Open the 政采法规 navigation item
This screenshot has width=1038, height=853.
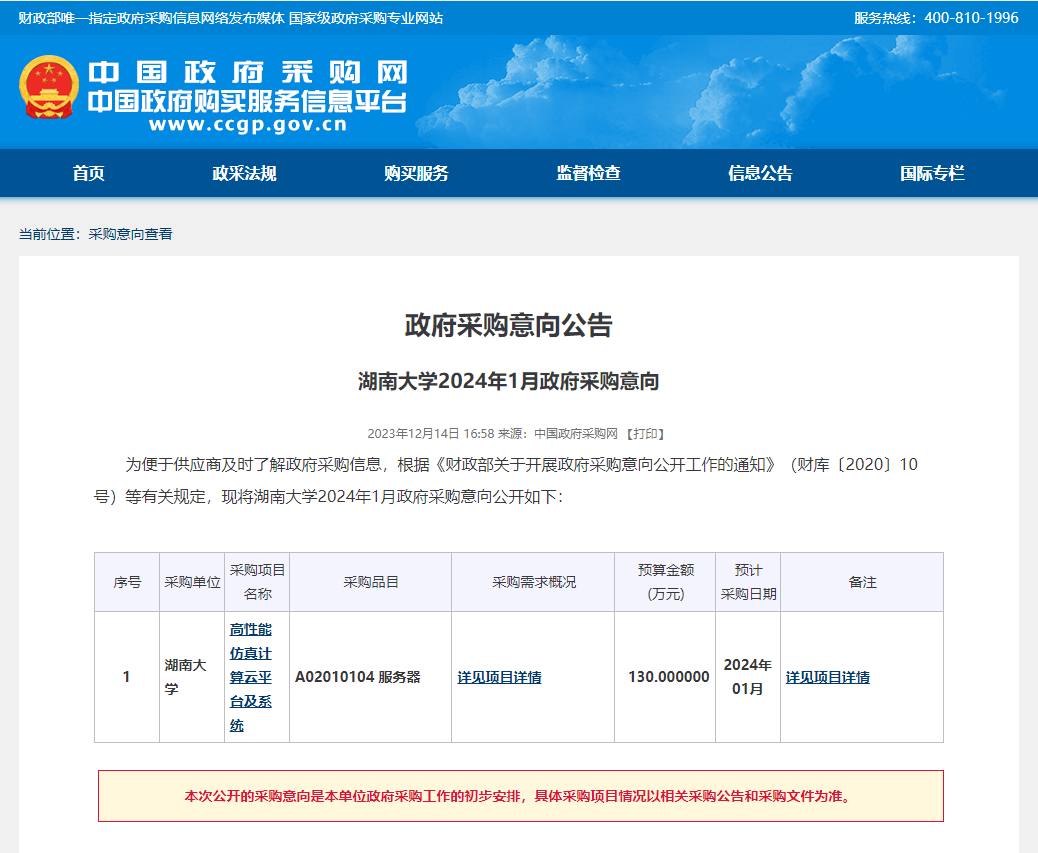click(x=244, y=173)
